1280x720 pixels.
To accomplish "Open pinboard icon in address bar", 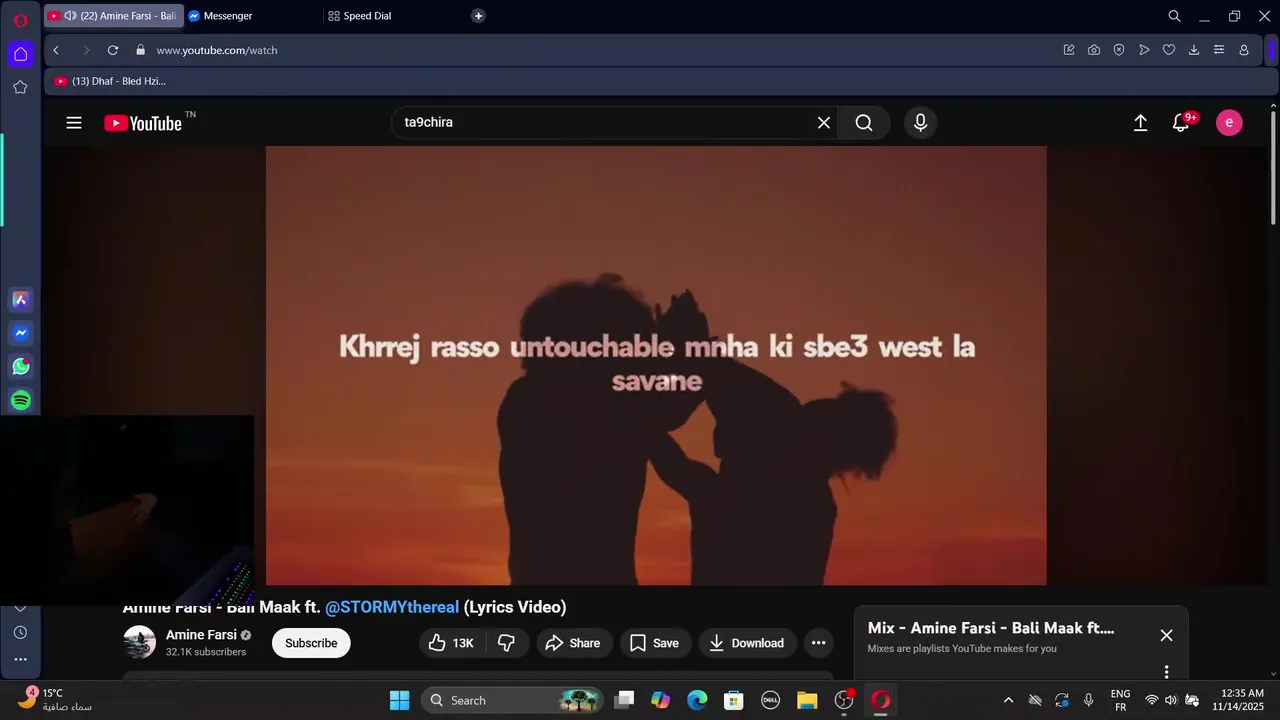I will [1069, 50].
